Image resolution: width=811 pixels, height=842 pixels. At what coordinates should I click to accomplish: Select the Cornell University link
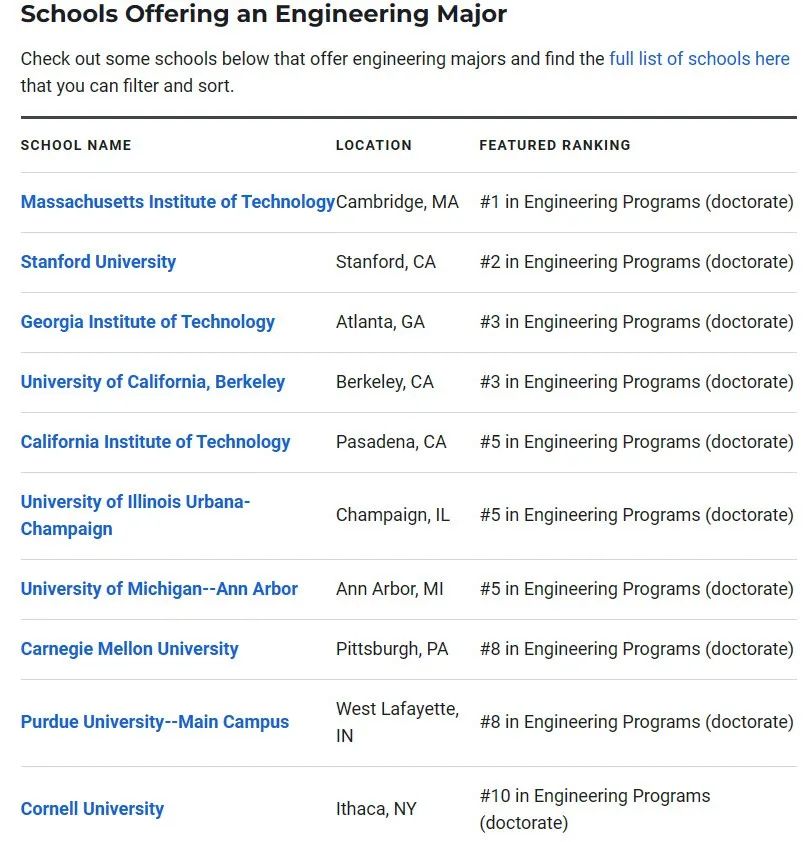92,809
